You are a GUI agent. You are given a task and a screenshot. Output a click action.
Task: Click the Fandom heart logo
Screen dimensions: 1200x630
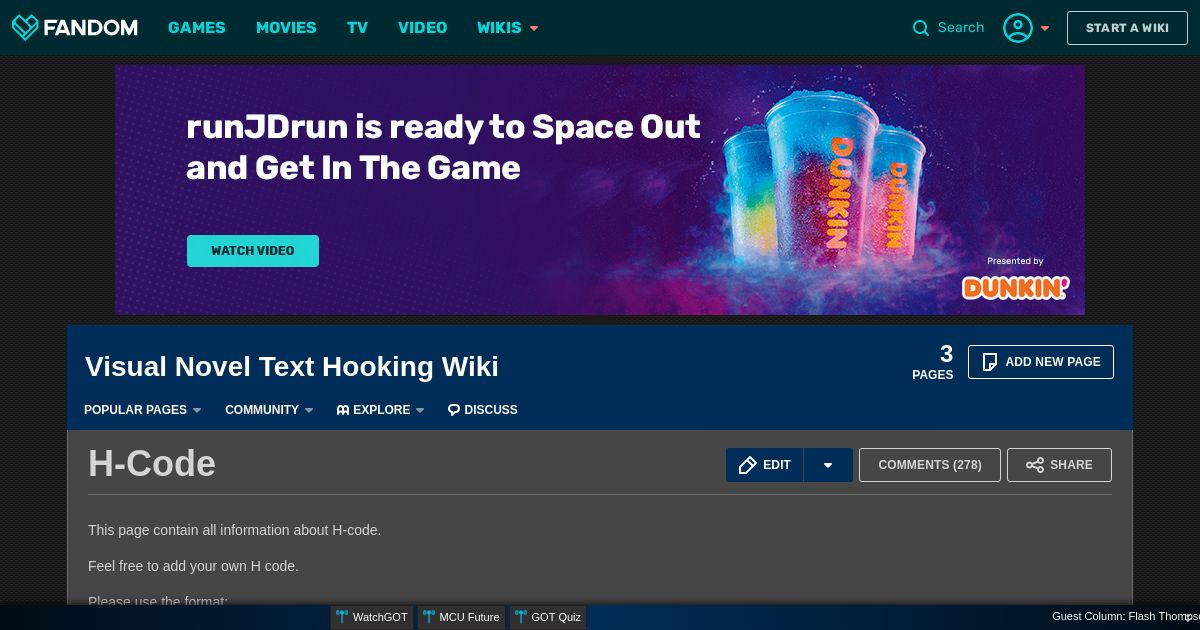click(25, 27)
